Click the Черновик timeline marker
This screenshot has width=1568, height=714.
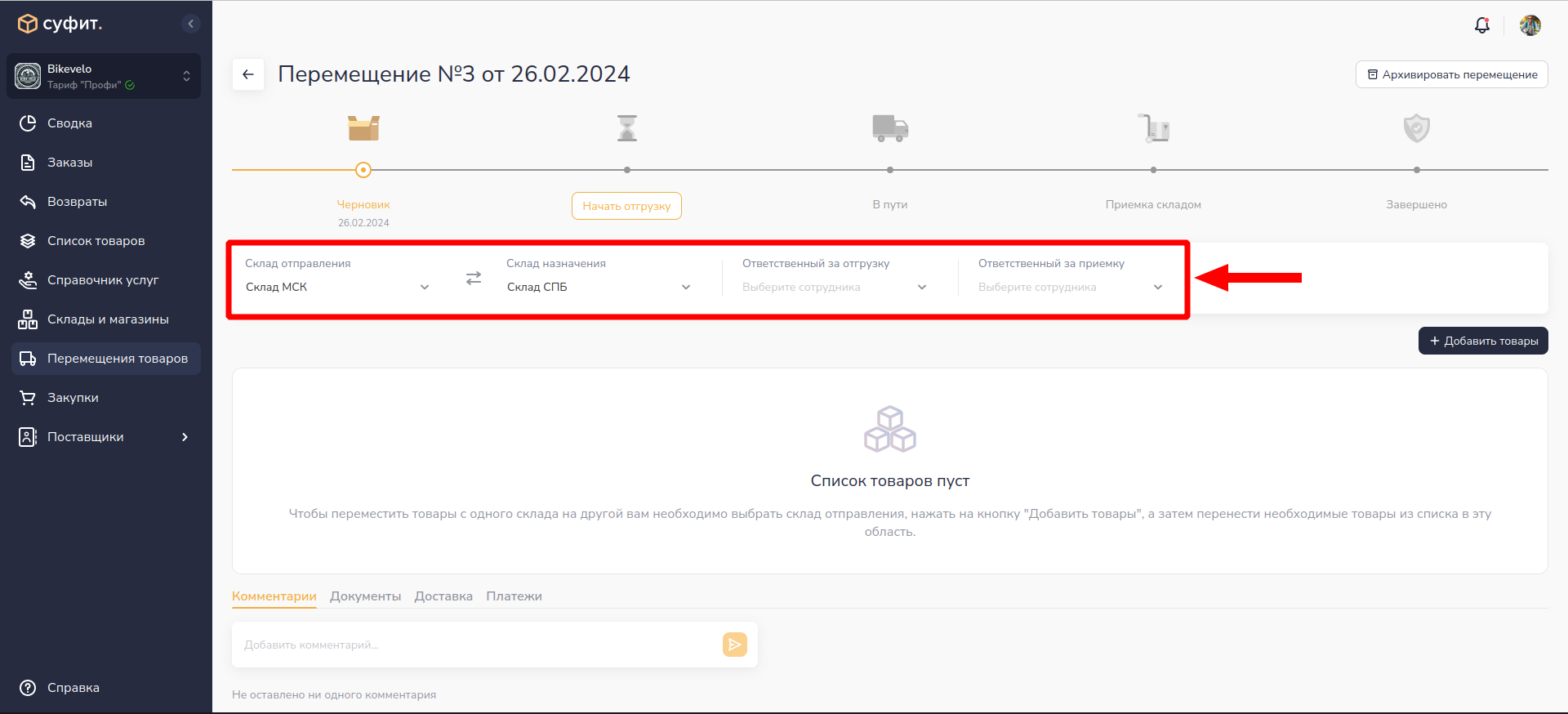[x=363, y=170]
